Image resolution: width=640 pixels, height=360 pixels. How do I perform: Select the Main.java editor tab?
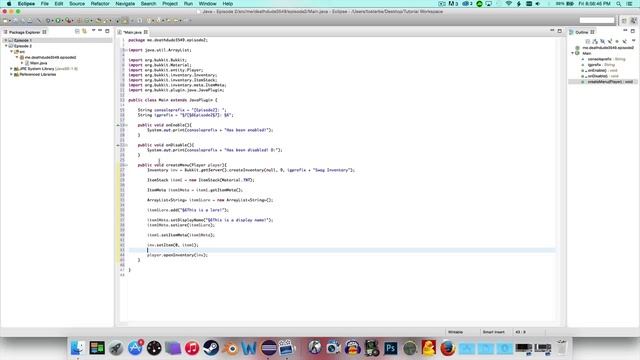point(132,32)
